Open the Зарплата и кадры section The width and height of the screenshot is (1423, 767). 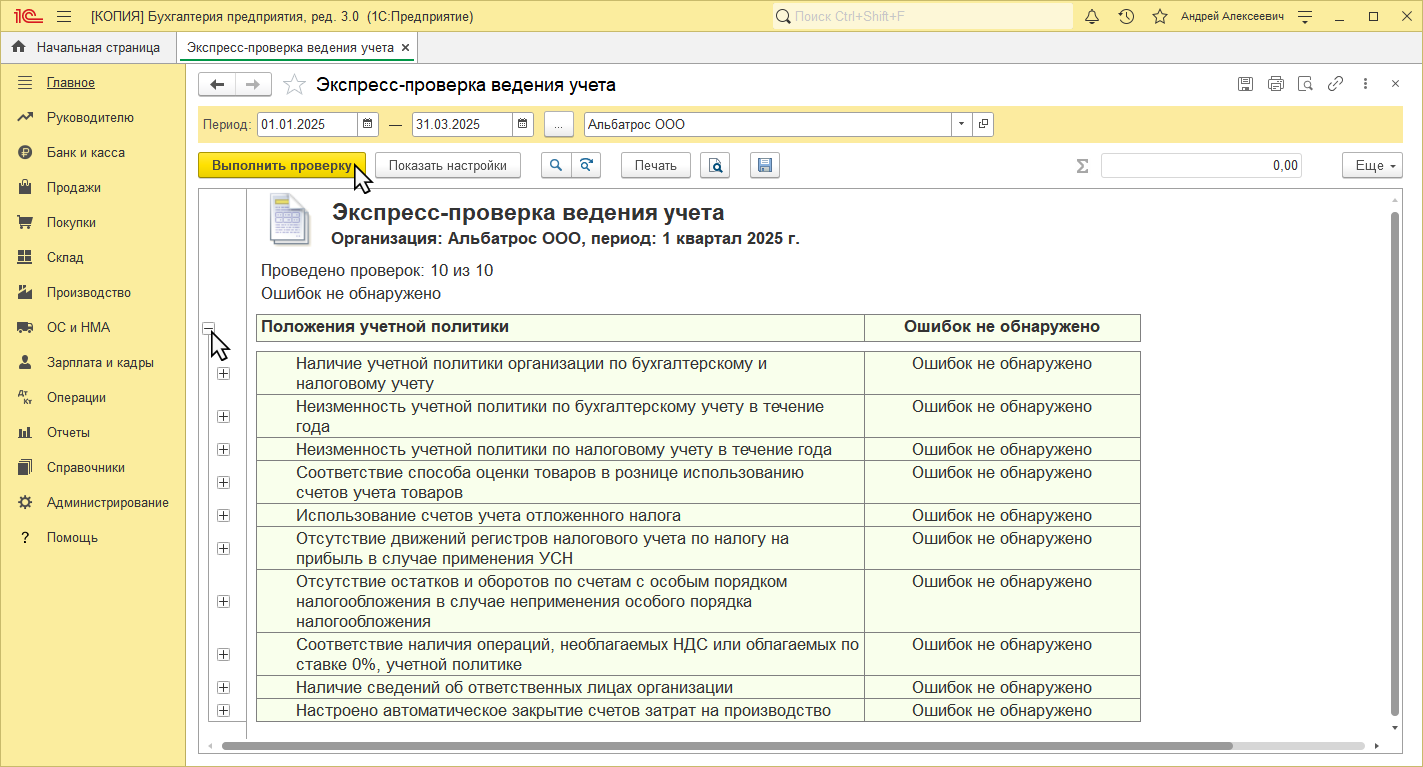(x=99, y=363)
